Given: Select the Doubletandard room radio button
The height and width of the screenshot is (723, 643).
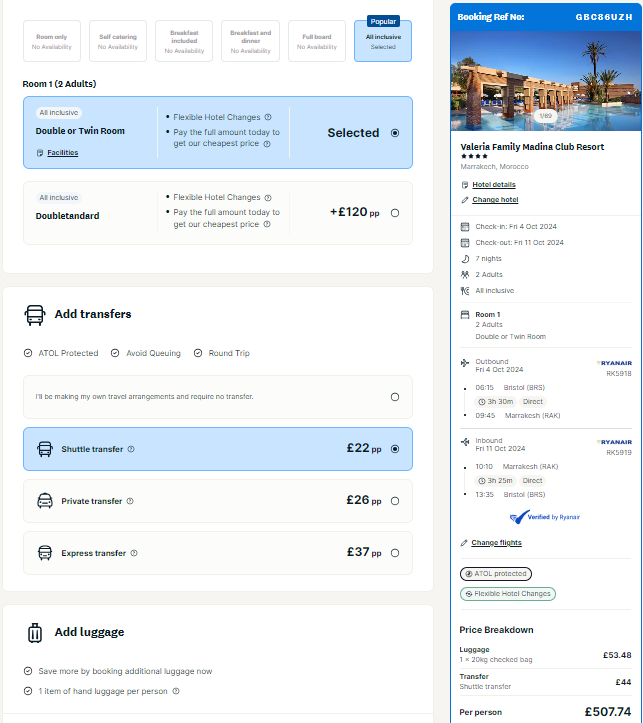Looking at the screenshot, I should click(395, 213).
